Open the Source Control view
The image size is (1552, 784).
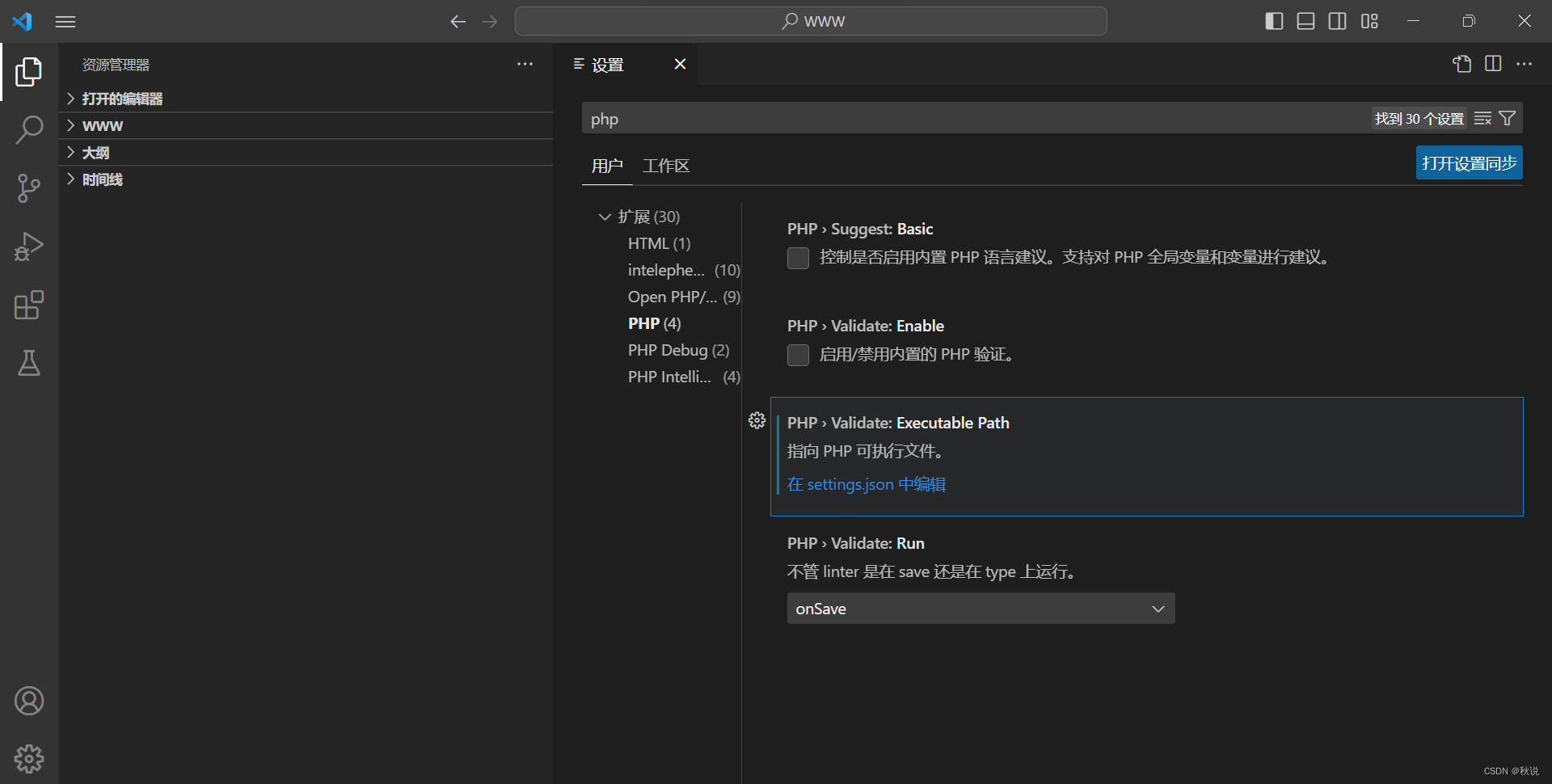pos(29,188)
